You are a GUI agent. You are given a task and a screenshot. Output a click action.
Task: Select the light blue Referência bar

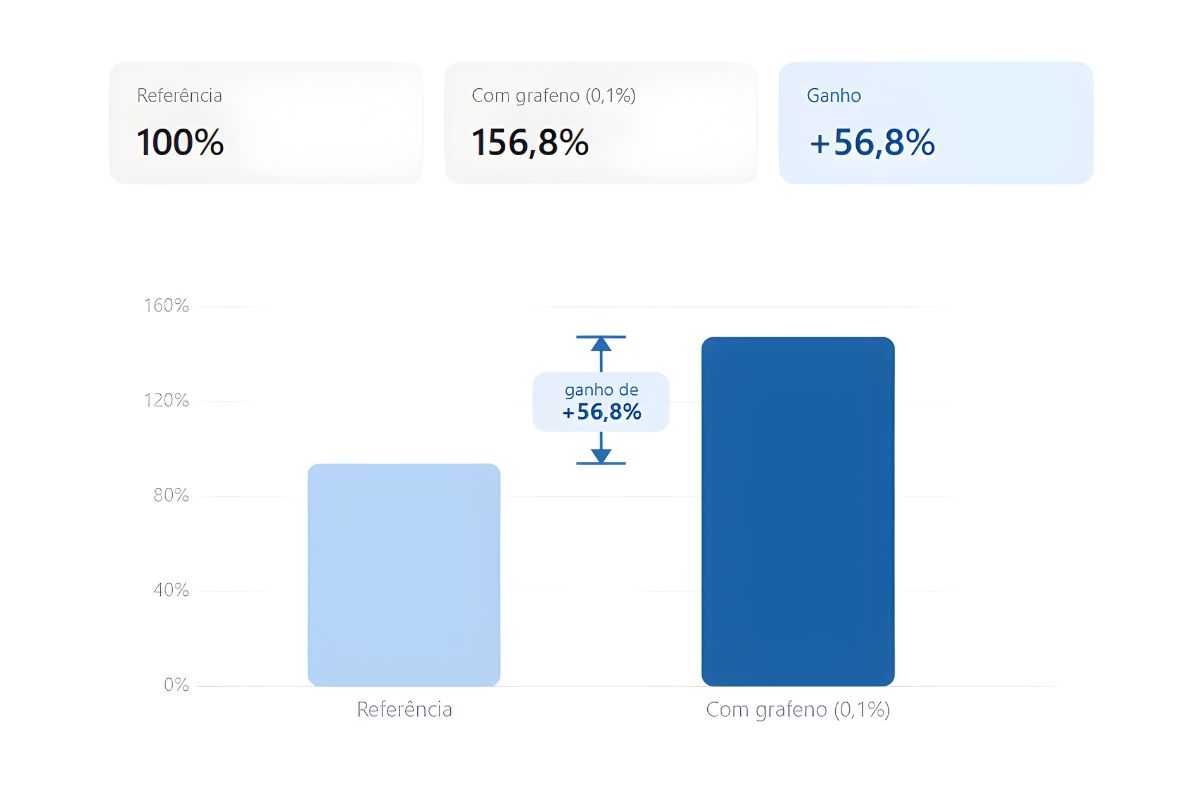[x=404, y=575]
